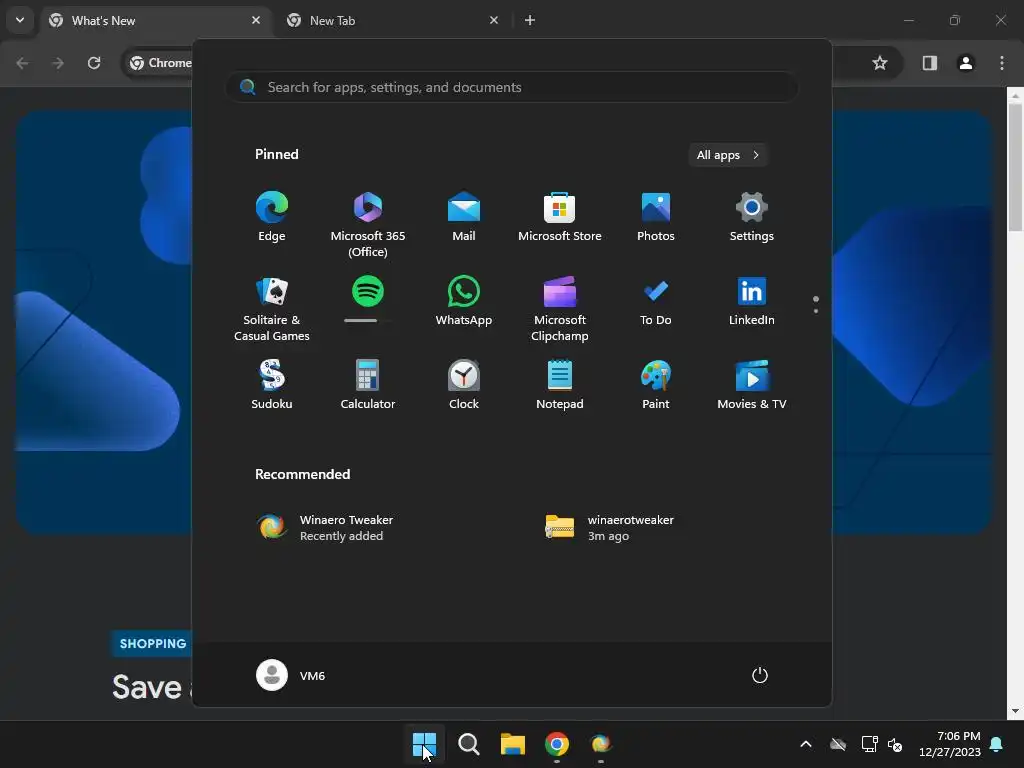Close the New Tab tab
Screen dimensions: 1024x768
494,20
